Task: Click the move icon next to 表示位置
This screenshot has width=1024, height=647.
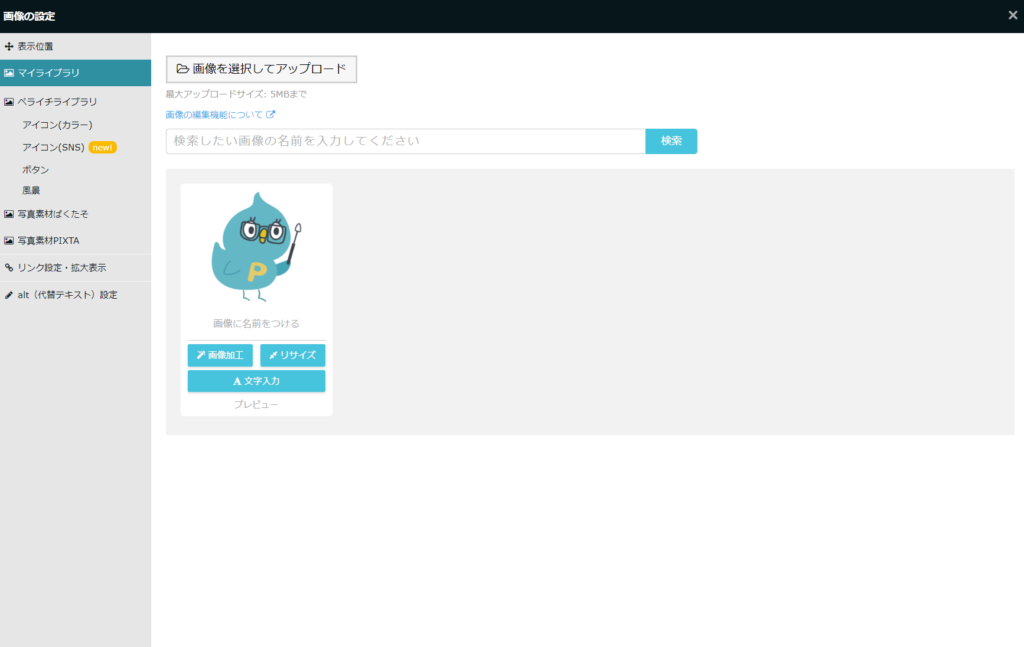Action: pyautogui.click(x=9, y=46)
